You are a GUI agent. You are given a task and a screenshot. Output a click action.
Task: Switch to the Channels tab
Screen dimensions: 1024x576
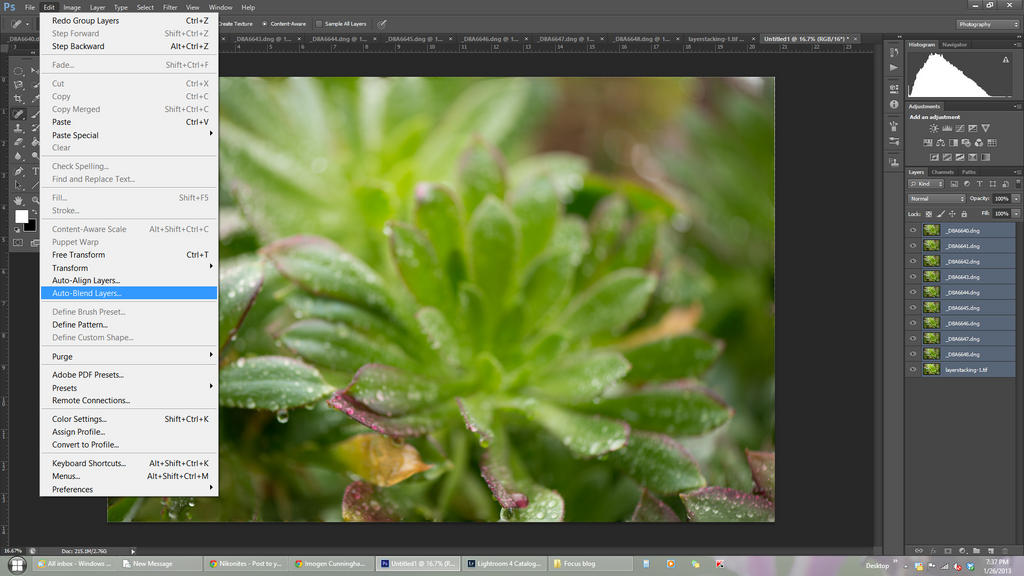(943, 172)
